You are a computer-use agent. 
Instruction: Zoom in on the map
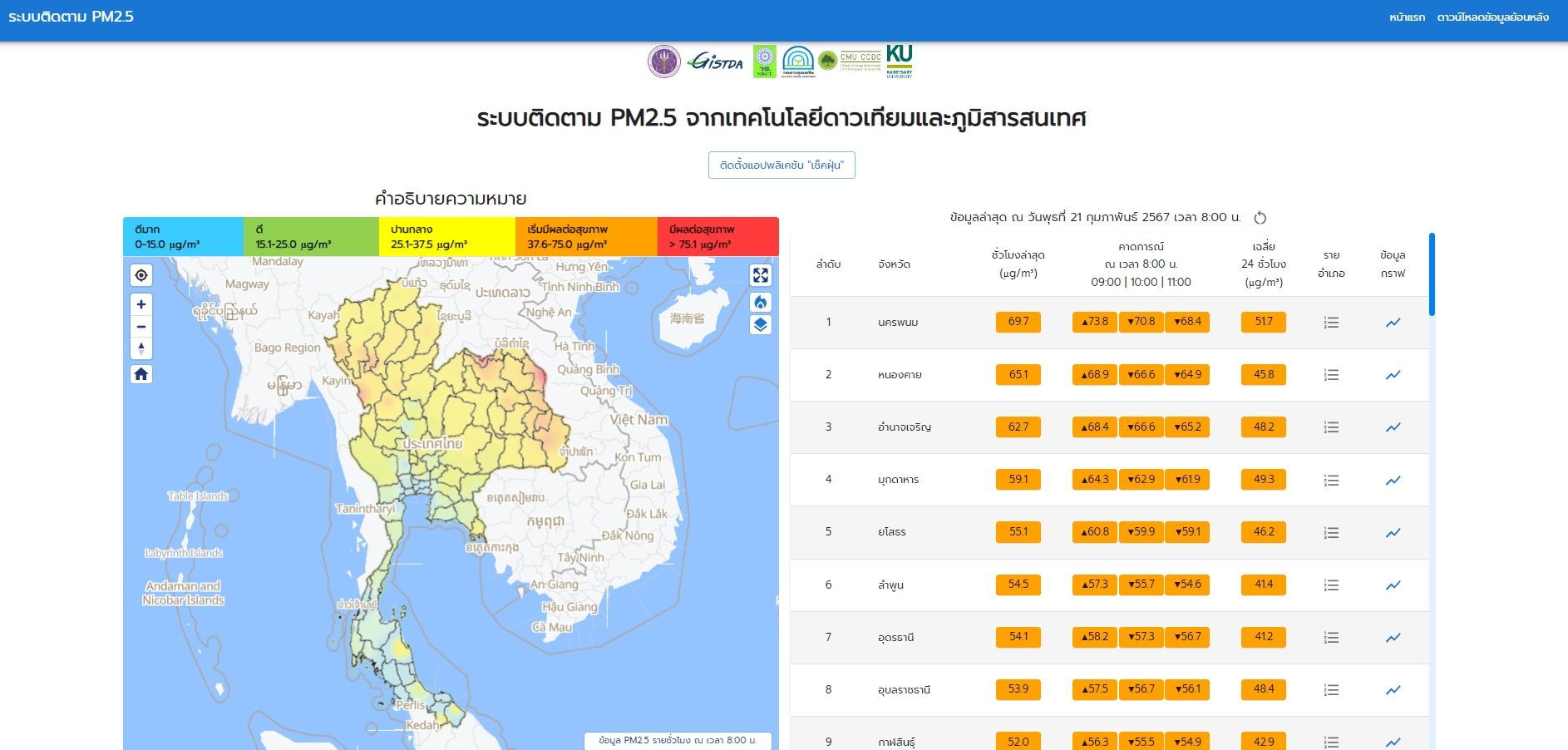click(x=141, y=304)
